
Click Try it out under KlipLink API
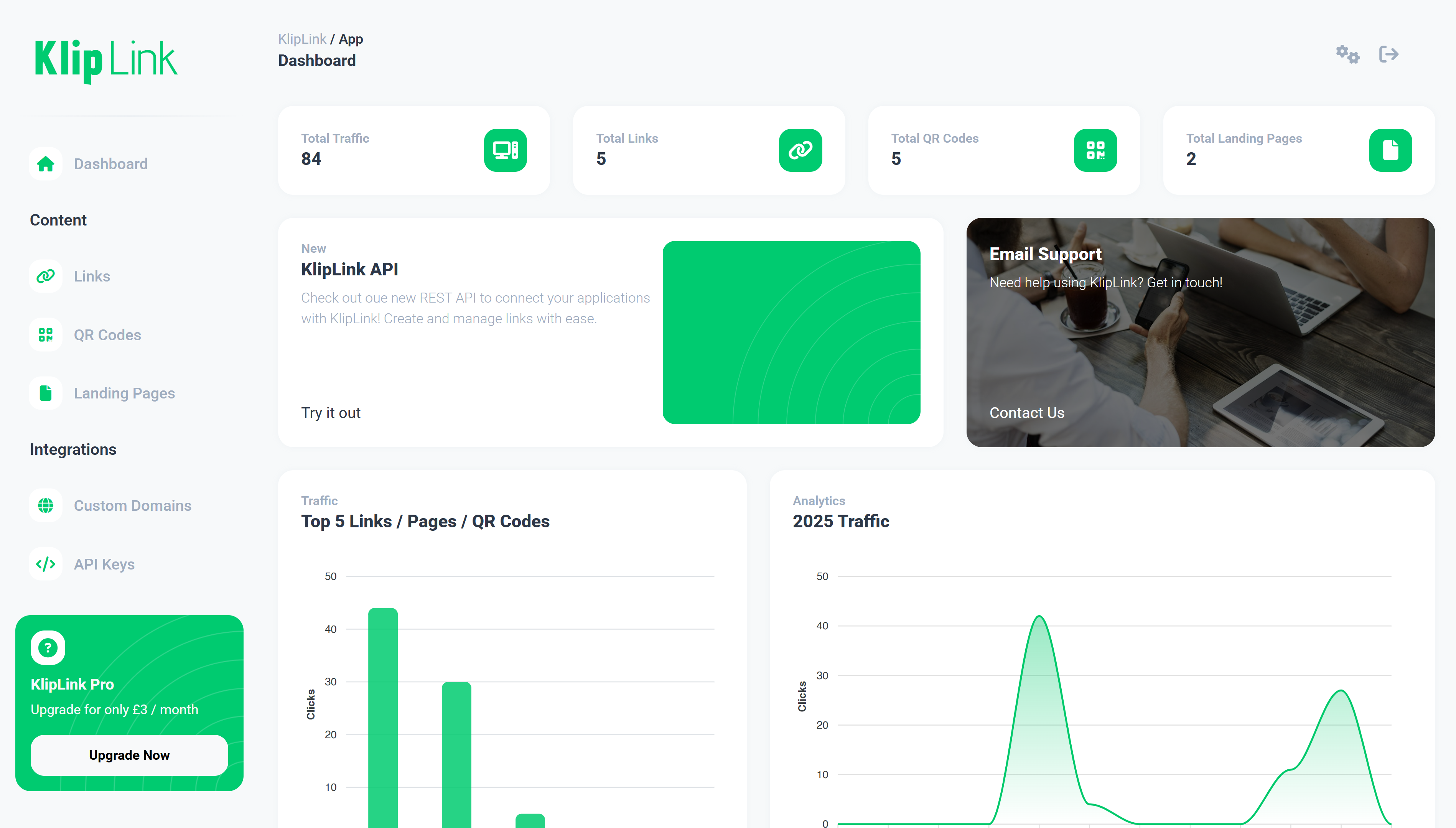tap(331, 413)
